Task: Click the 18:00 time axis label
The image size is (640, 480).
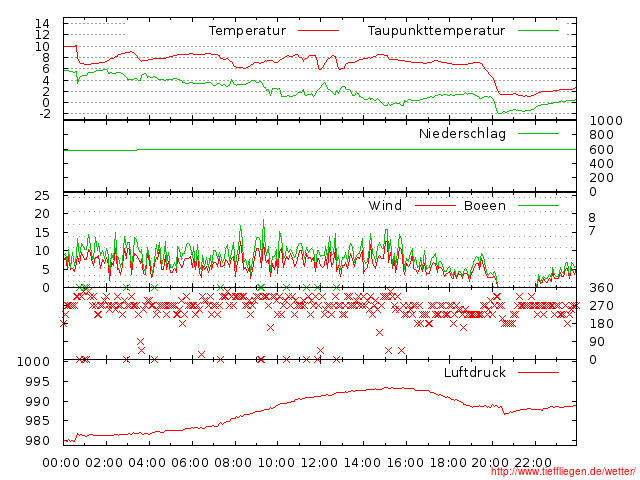Action: pyautogui.click(x=447, y=463)
